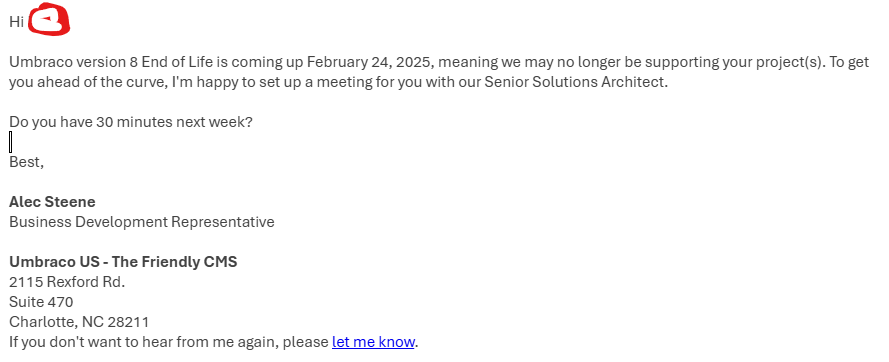The height and width of the screenshot is (362, 889).
Task: Click the "Business Development Representative" title line
Action: [x=142, y=222]
